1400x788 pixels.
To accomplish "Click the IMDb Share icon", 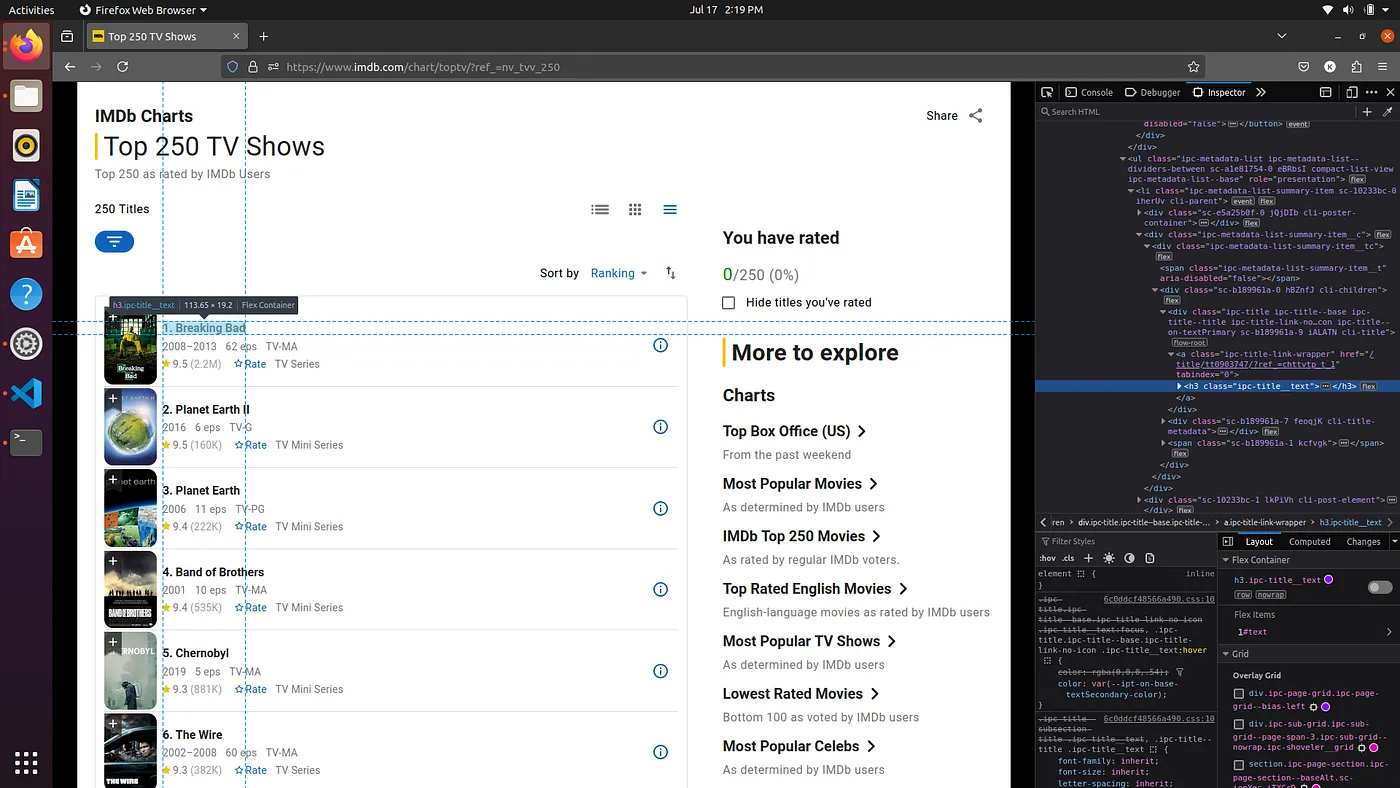I will 976,116.
